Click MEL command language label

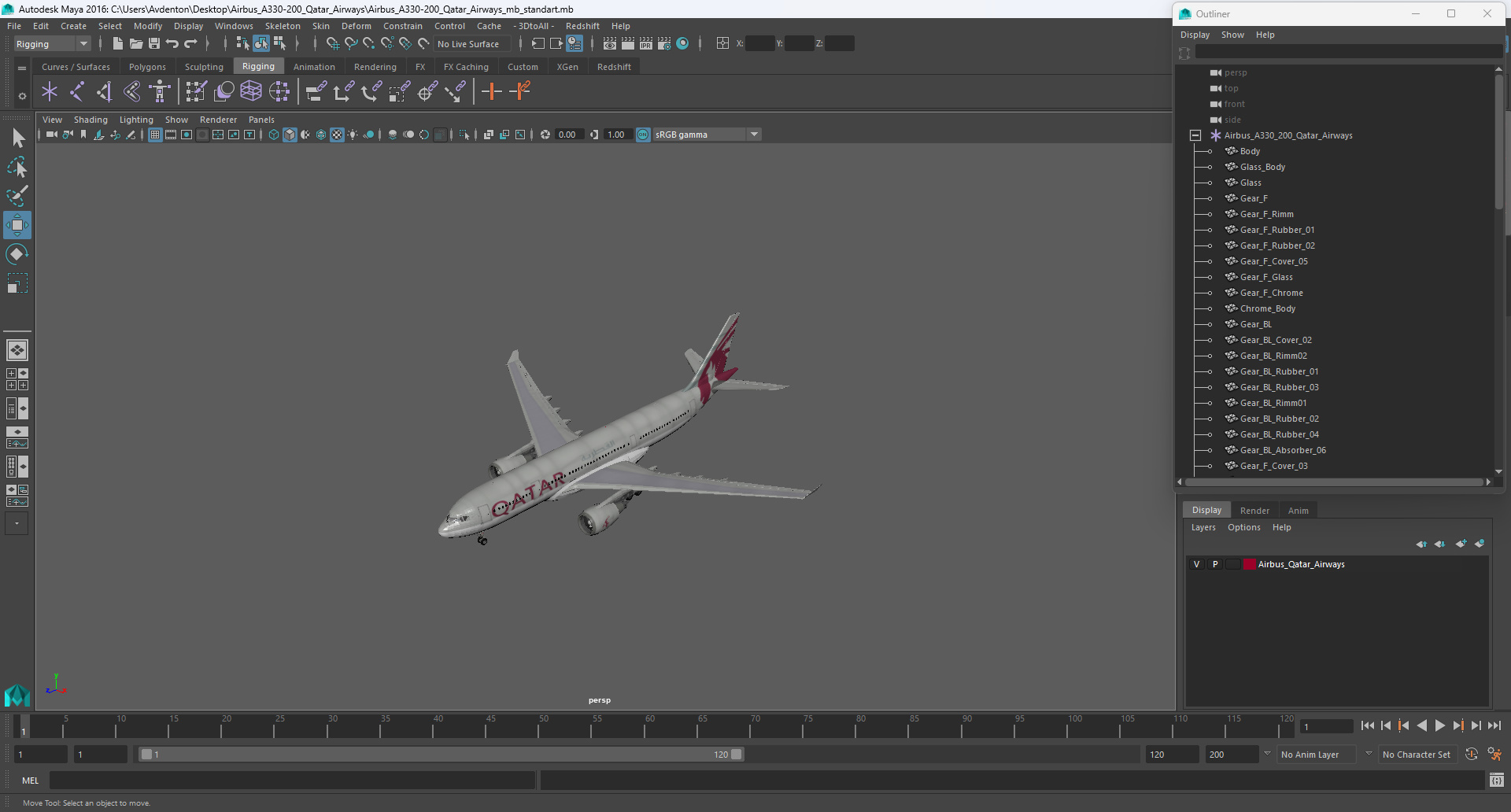coord(30,781)
